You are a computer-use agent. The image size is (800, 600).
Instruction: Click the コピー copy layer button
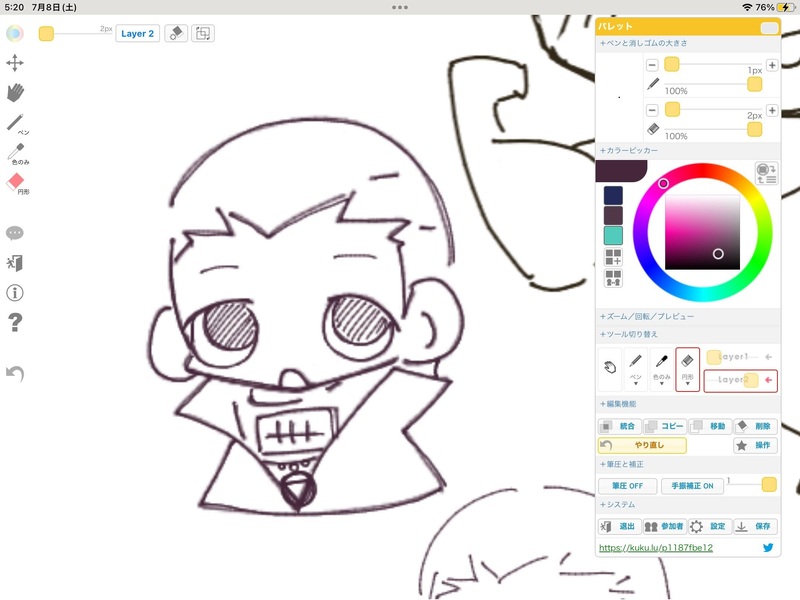tap(665, 426)
